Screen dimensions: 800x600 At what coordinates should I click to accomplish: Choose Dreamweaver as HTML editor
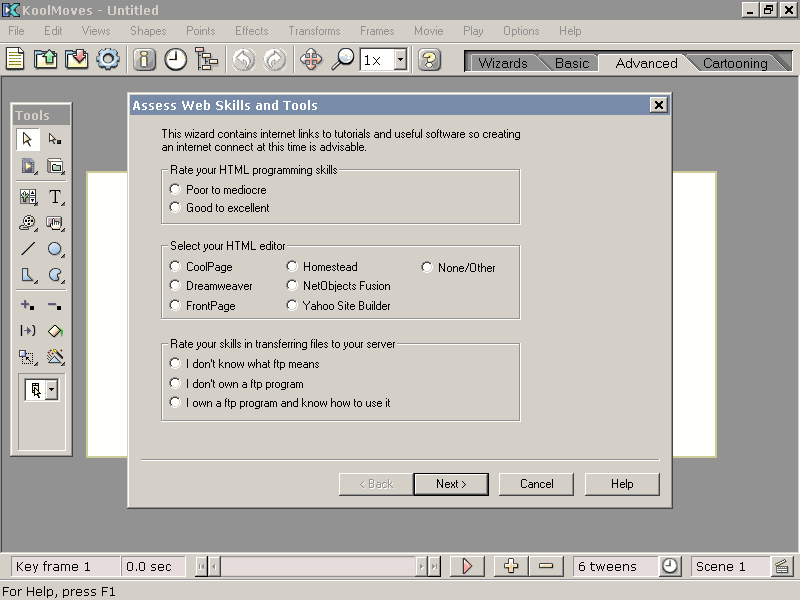pos(175,285)
